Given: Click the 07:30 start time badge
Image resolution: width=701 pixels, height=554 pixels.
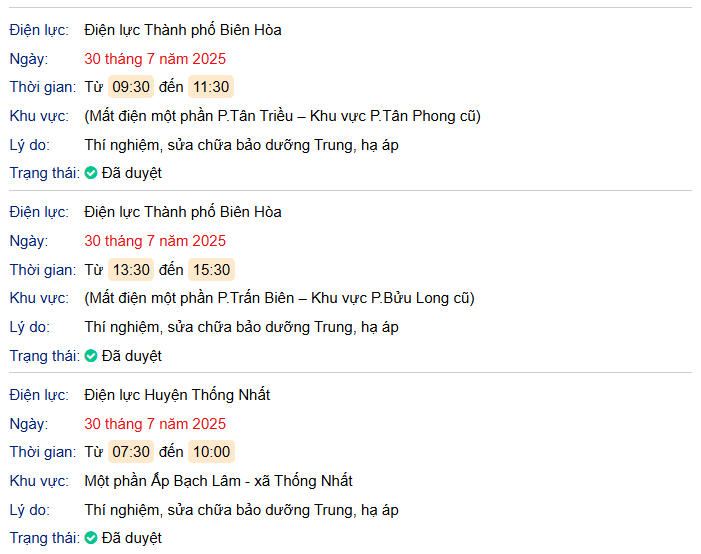Looking at the screenshot, I should [131, 452].
